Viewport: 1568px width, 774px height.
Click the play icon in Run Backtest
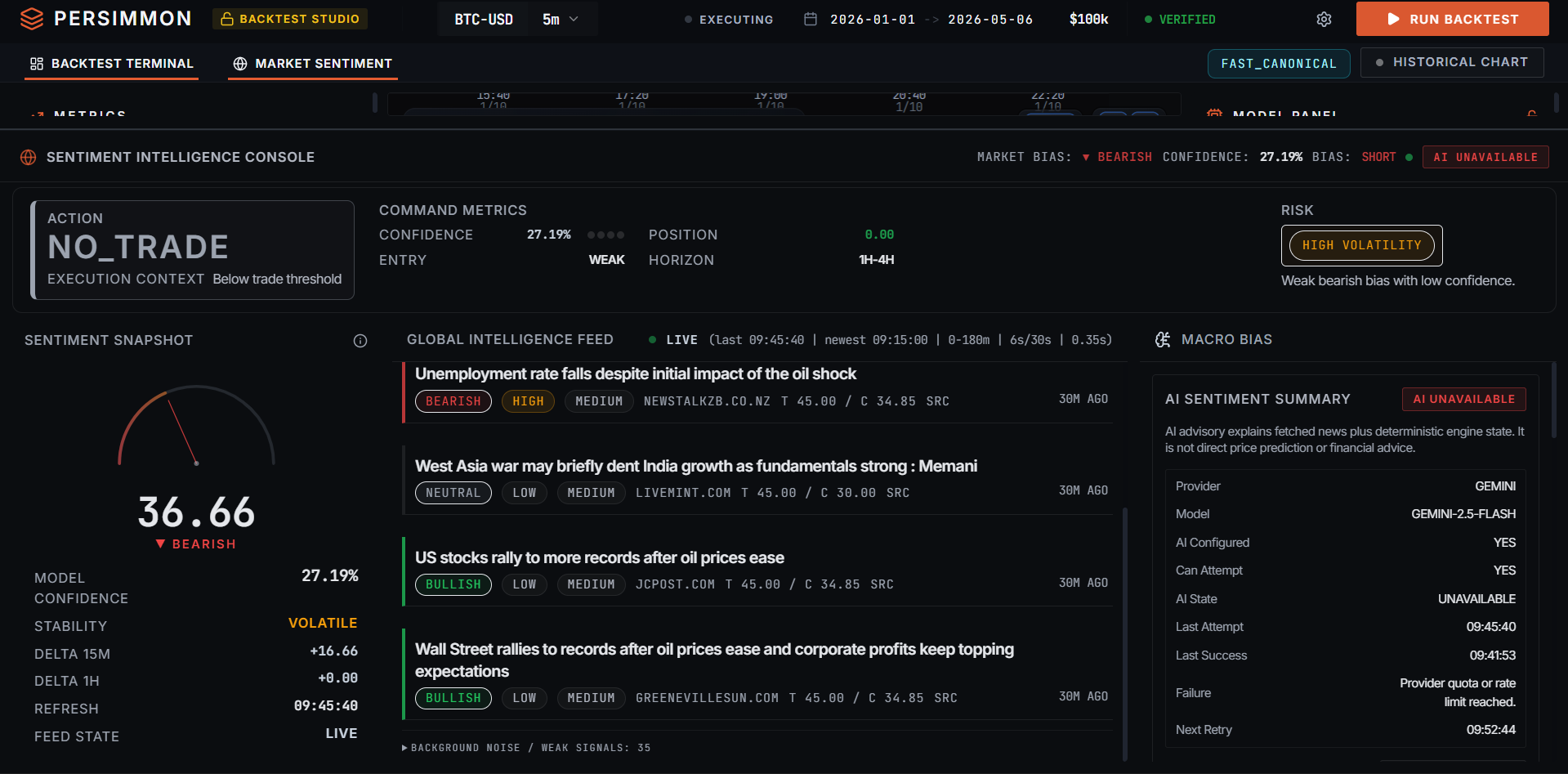[x=1393, y=19]
